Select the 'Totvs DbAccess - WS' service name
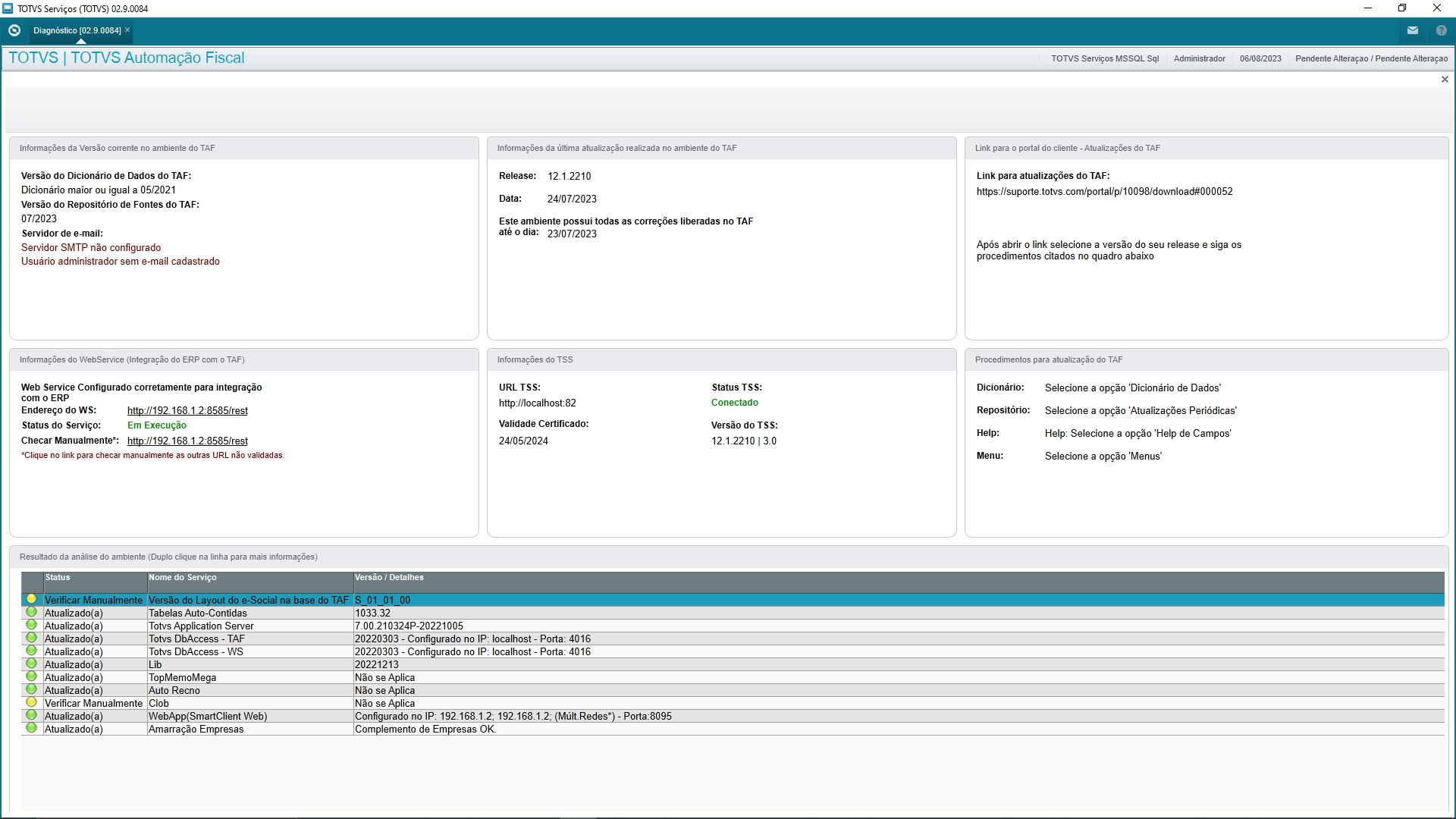 coord(196,652)
